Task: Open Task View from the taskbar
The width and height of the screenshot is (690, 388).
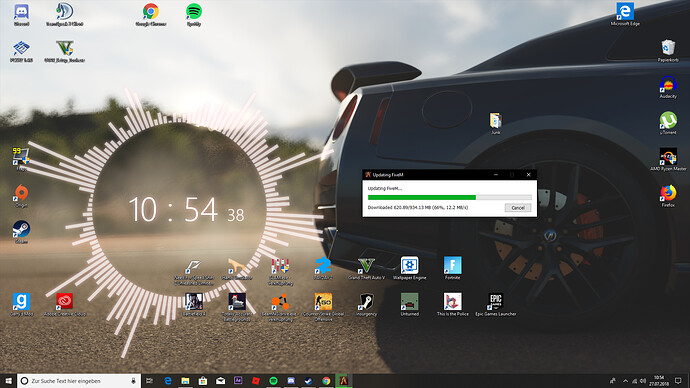Action: (150, 381)
